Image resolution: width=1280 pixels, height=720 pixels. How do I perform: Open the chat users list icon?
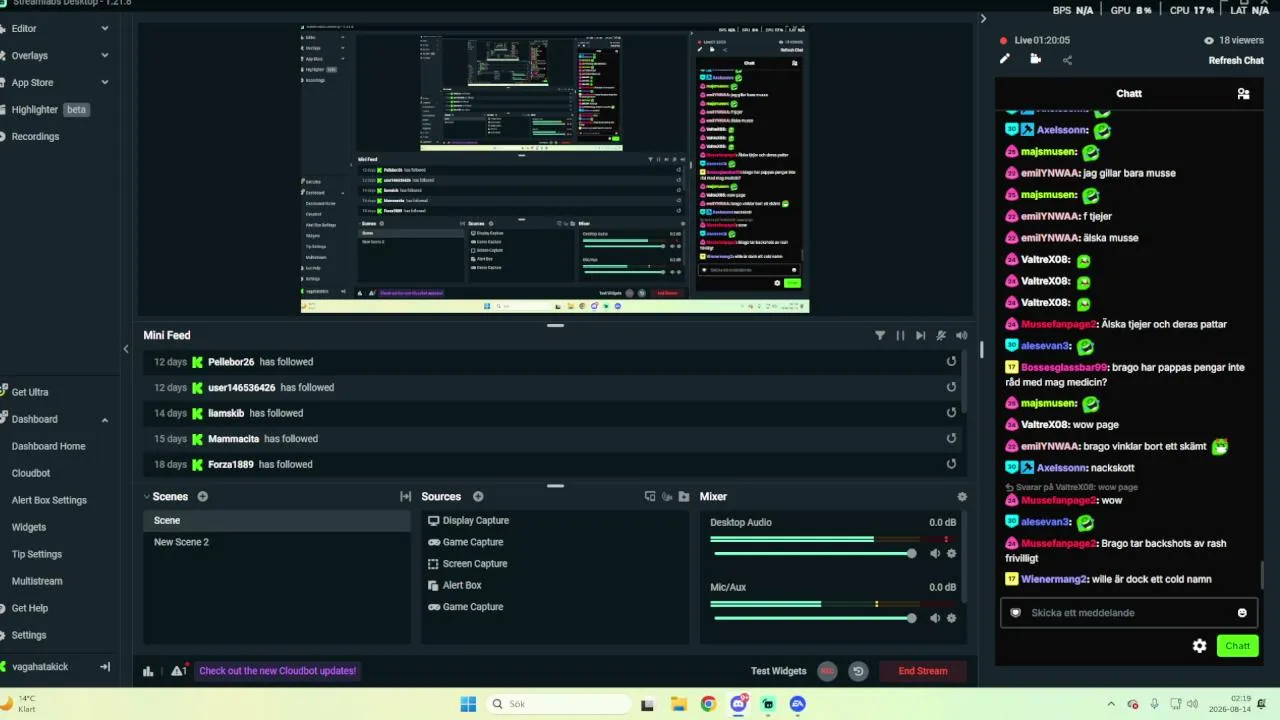pos(1243,94)
